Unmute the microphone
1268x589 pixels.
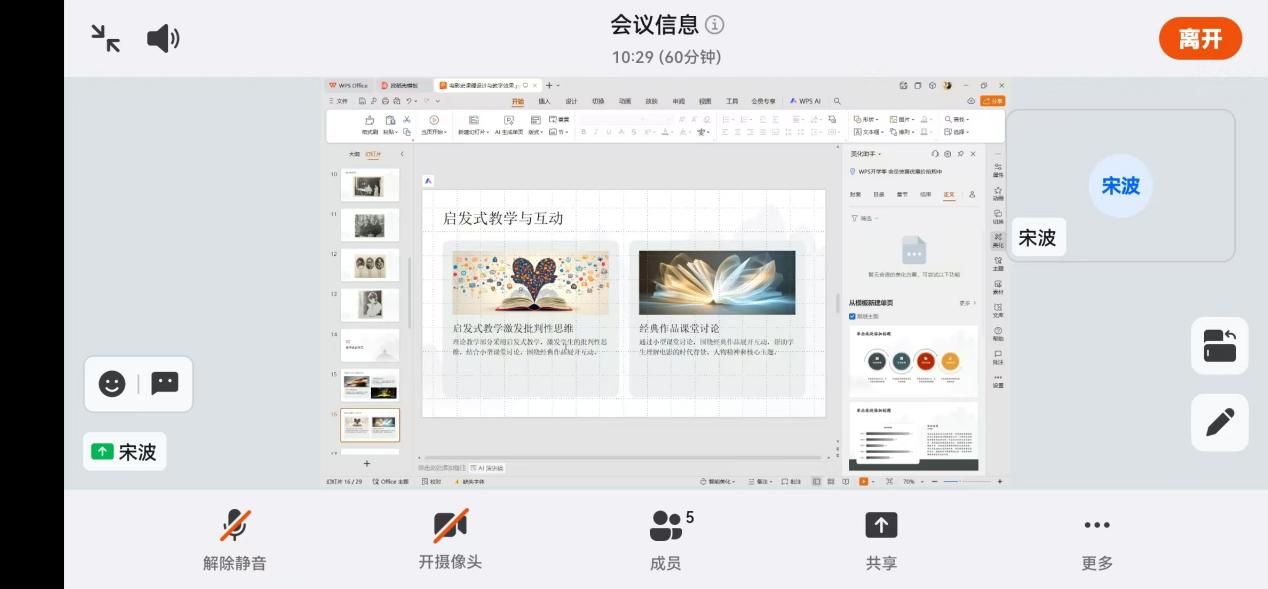(235, 525)
